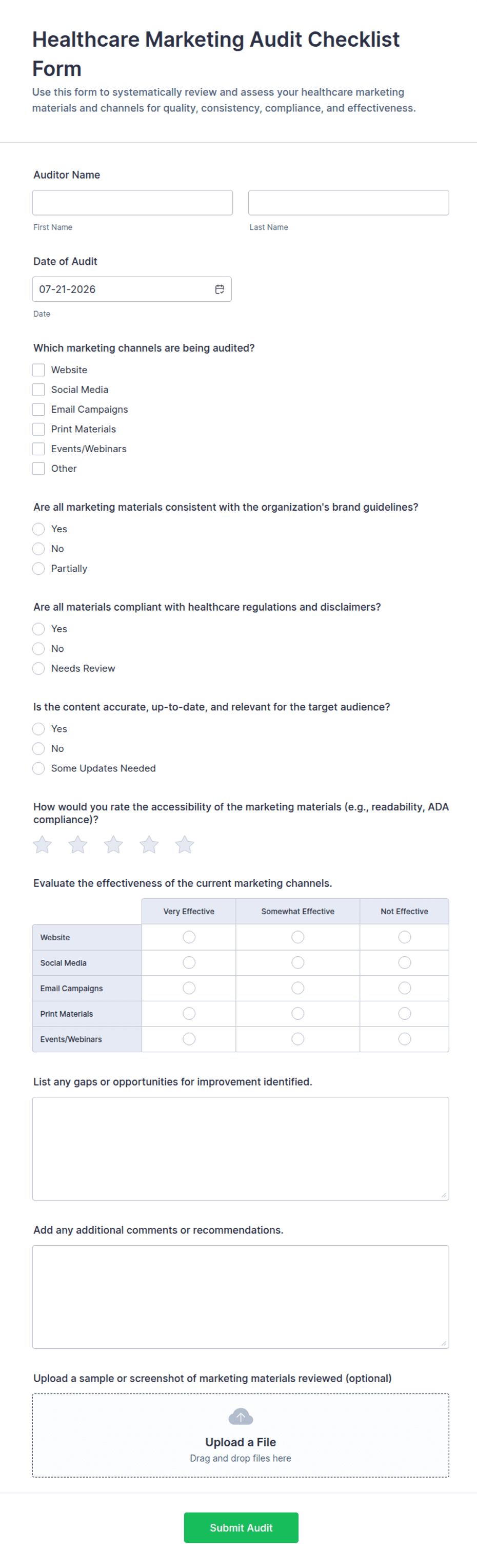
Task: Rate accessibility two stars
Action: (78, 844)
